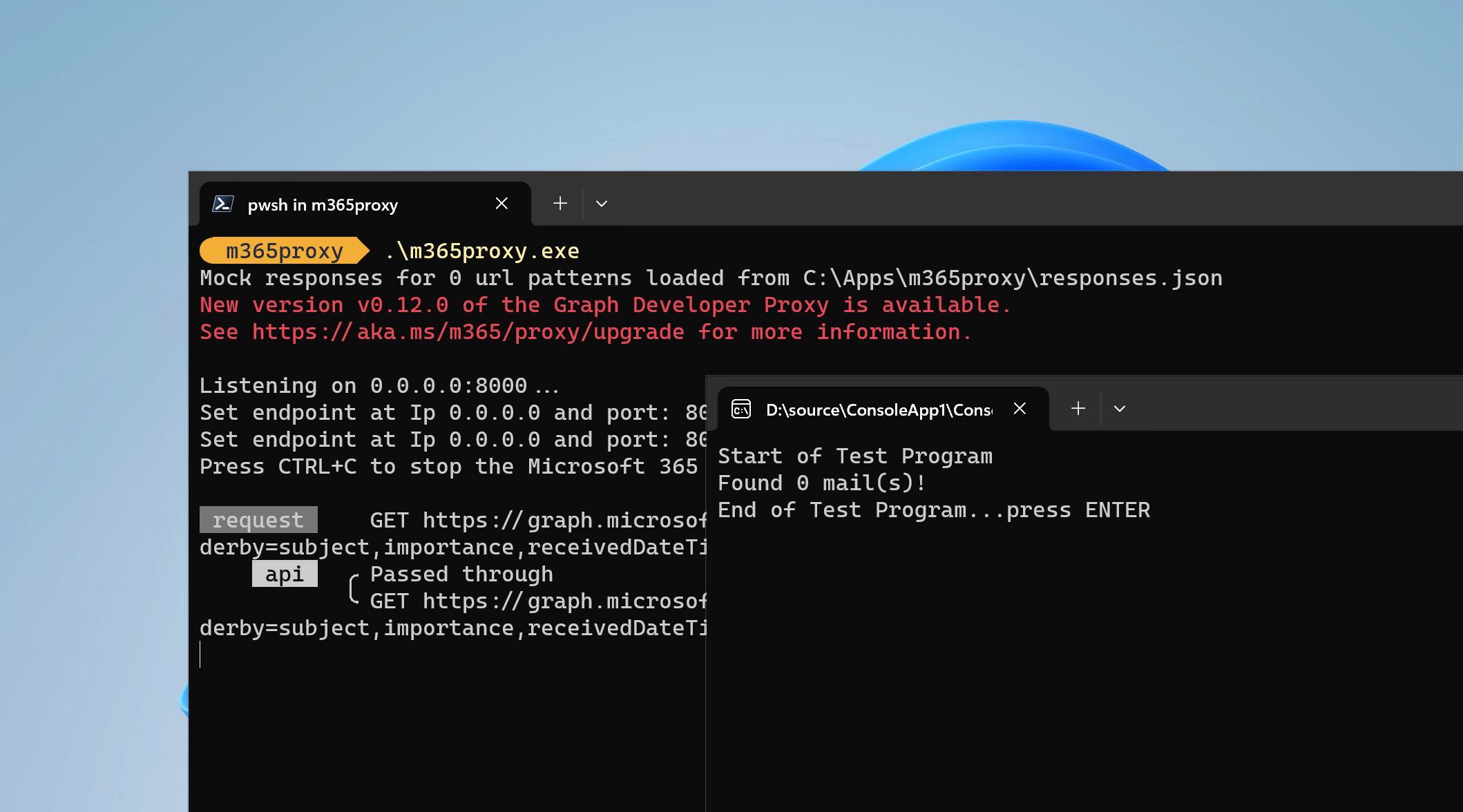
Task: Click the text cursor line in pwsh terminal
Action: [200, 655]
